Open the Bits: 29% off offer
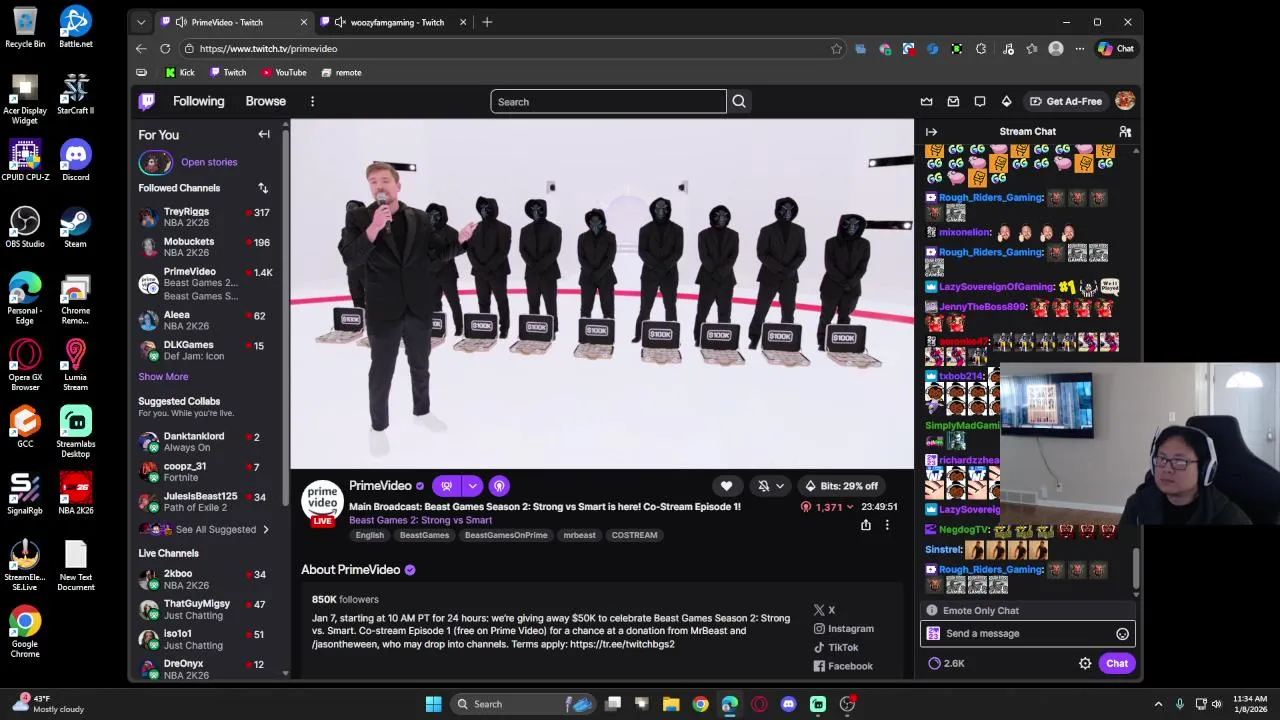1280x720 pixels. click(x=842, y=486)
